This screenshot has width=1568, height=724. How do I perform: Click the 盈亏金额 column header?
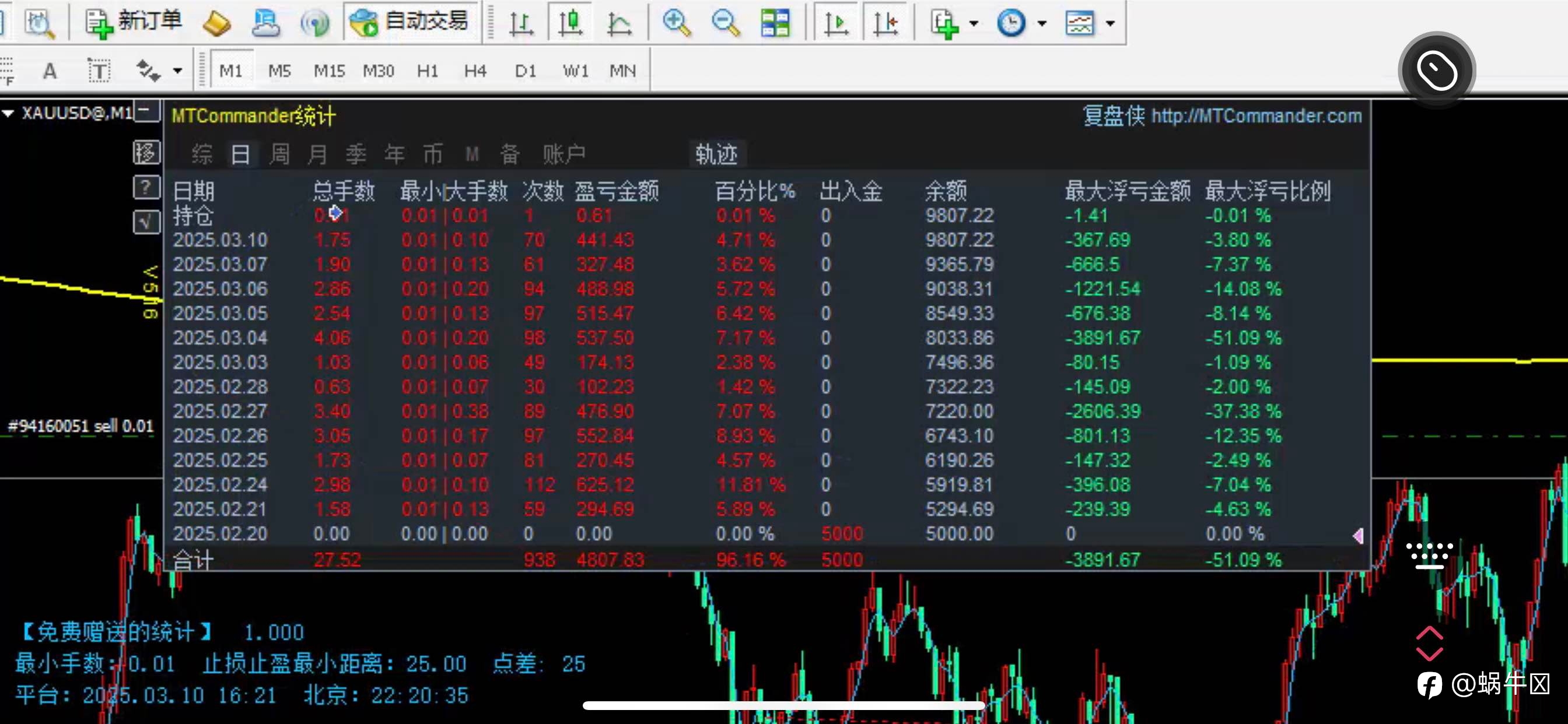617,191
